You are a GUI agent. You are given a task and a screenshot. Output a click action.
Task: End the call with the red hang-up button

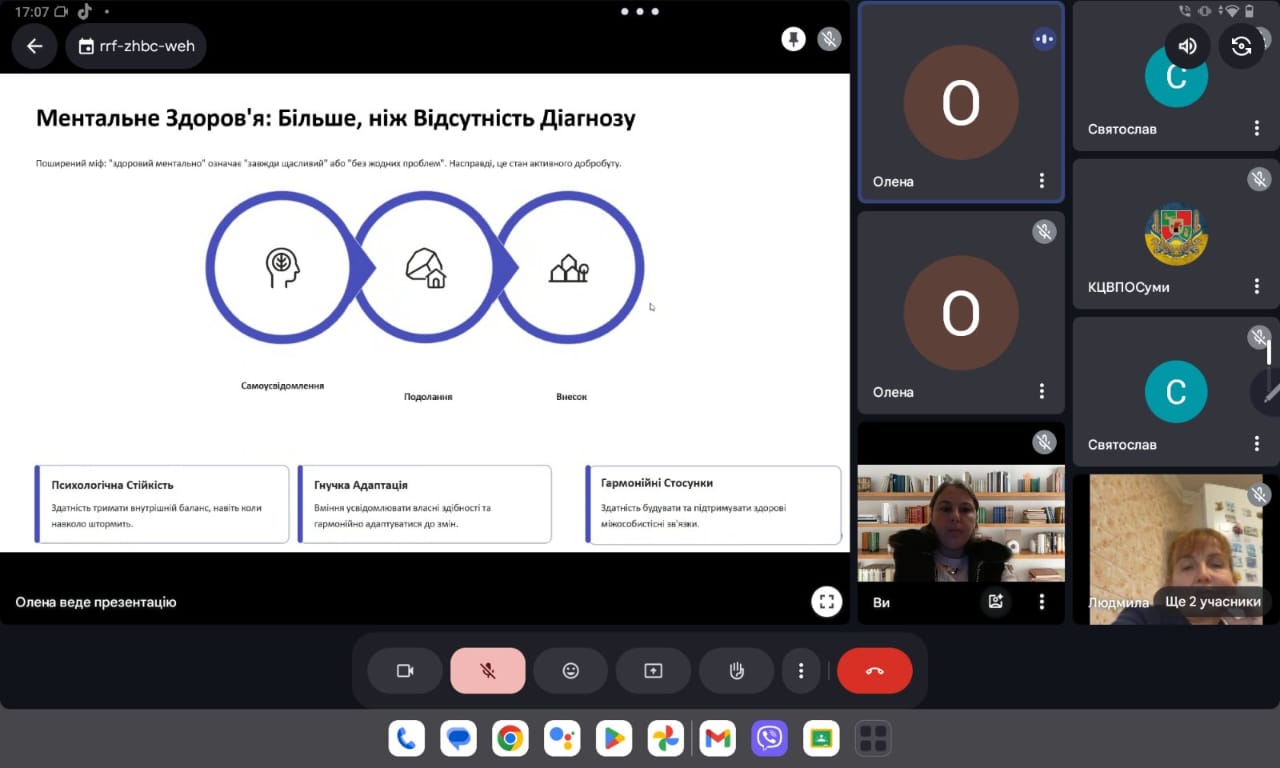[x=875, y=671]
